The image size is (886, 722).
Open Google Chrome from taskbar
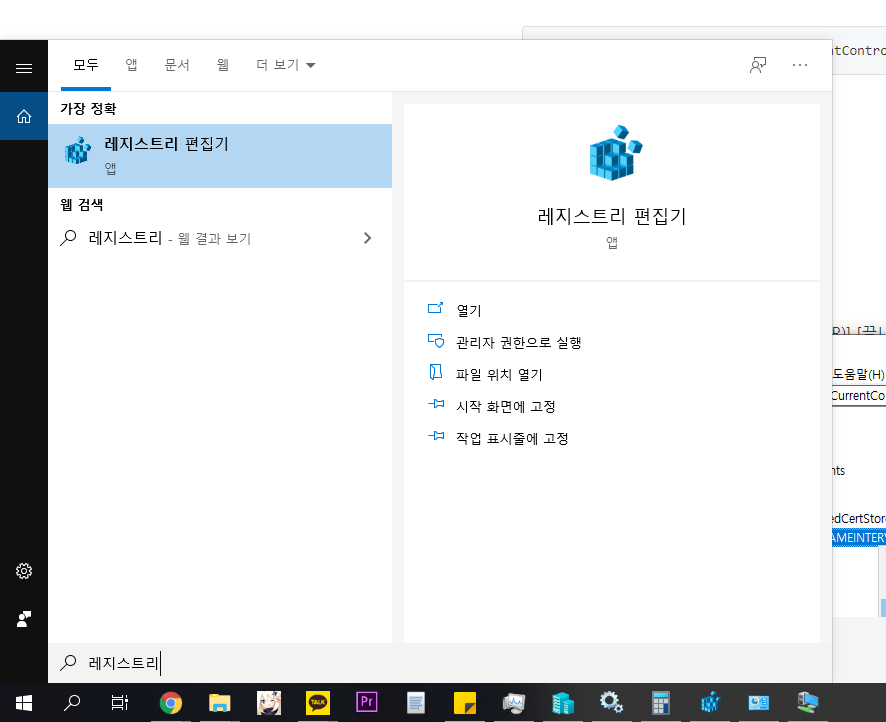171,703
